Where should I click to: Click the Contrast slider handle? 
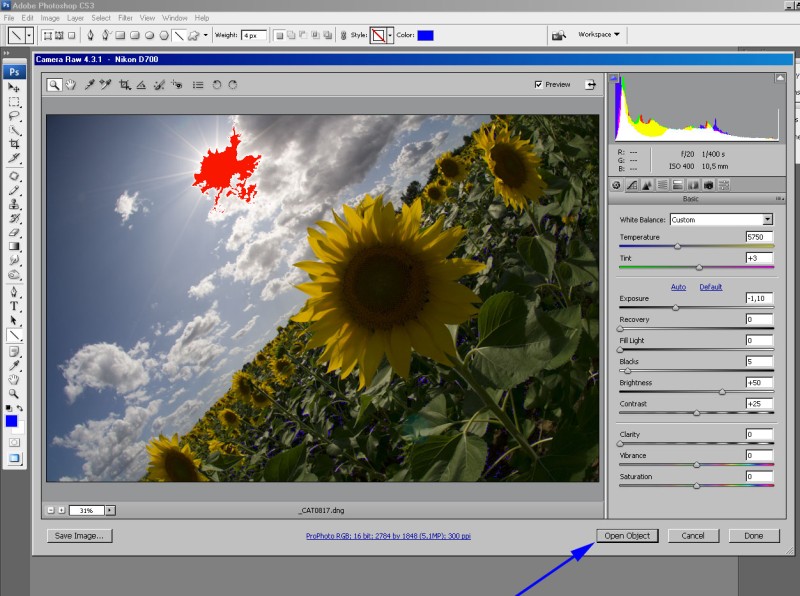[696, 413]
